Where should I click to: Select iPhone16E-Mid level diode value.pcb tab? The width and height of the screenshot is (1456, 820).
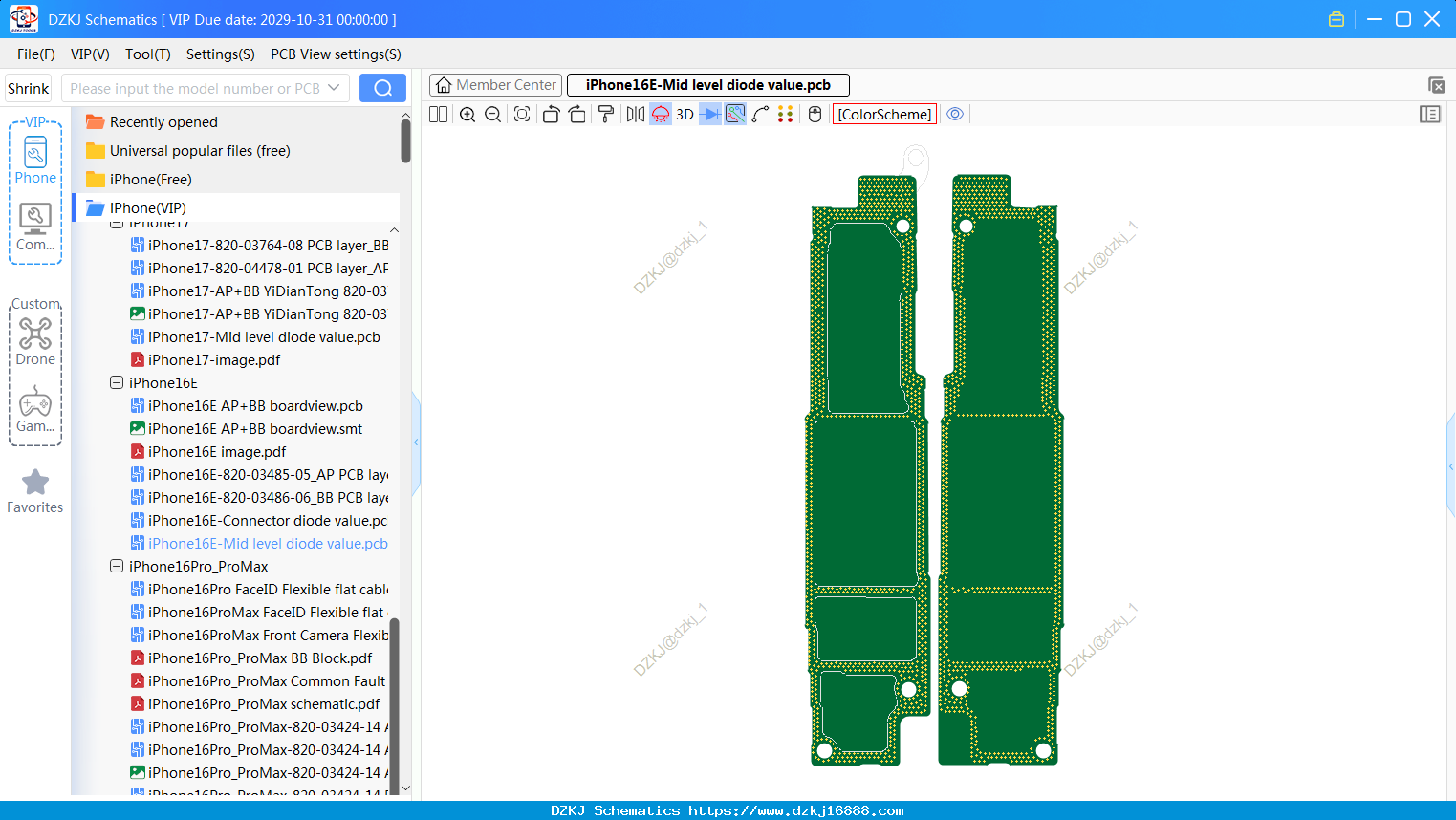(x=707, y=85)
